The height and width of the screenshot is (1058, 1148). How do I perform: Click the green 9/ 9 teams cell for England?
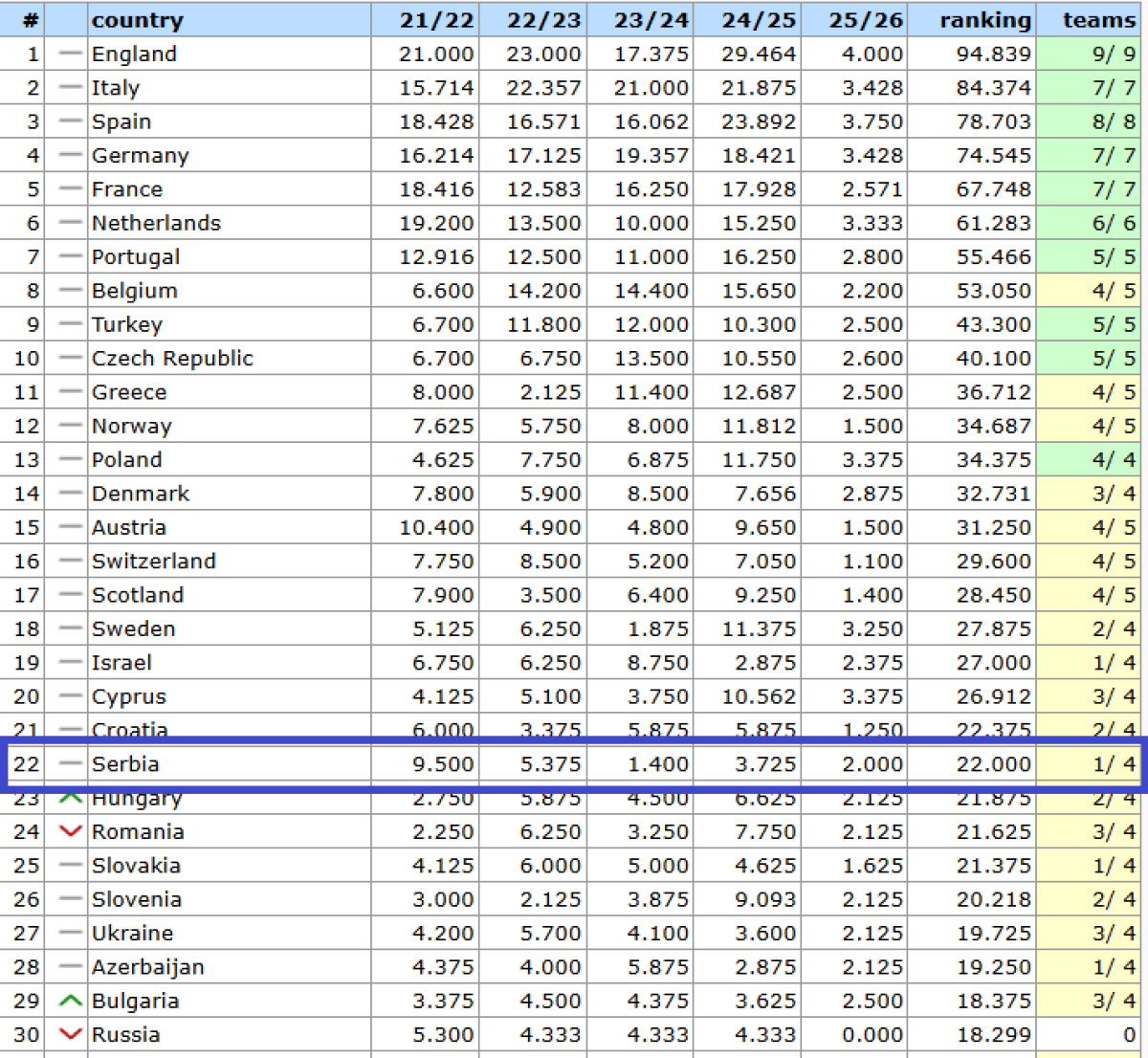(1114, 54)
